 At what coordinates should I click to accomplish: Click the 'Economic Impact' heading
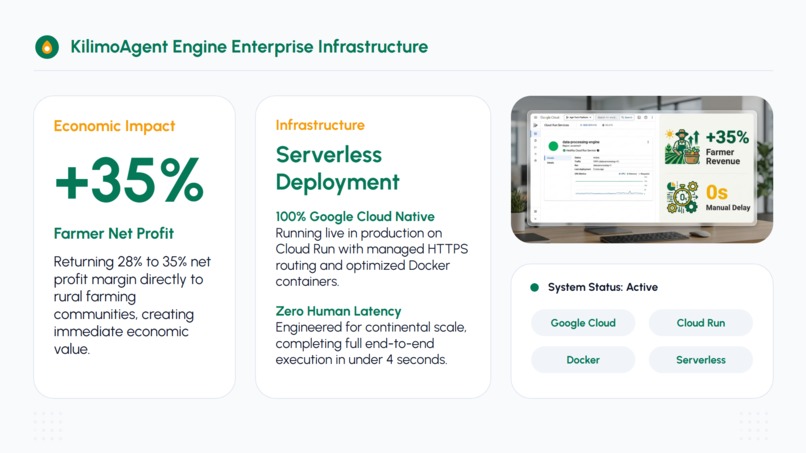coord(114,126)
